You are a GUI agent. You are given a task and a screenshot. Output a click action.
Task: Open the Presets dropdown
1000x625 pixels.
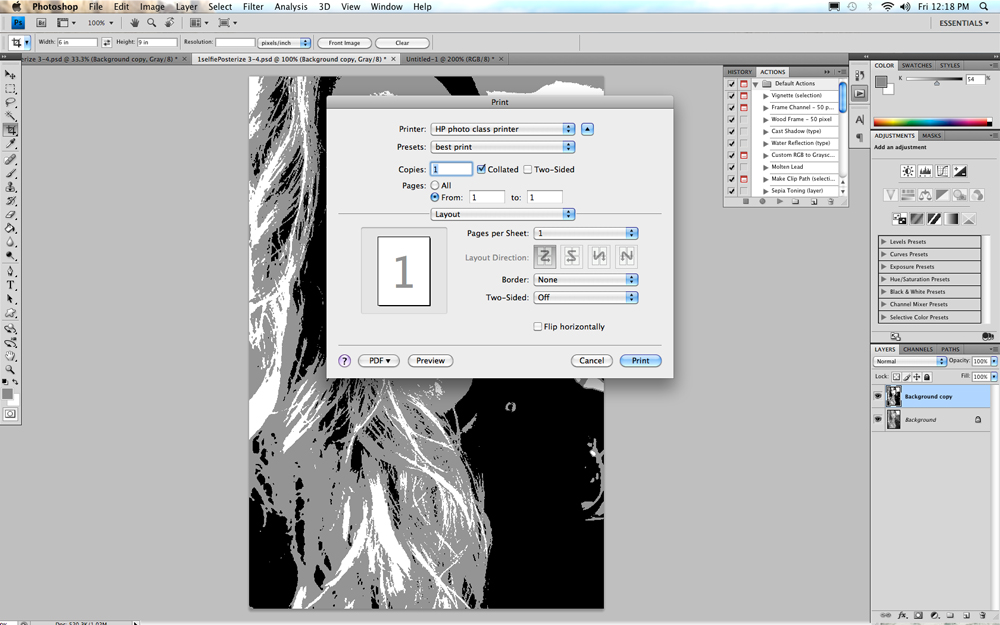click(503, 147)
